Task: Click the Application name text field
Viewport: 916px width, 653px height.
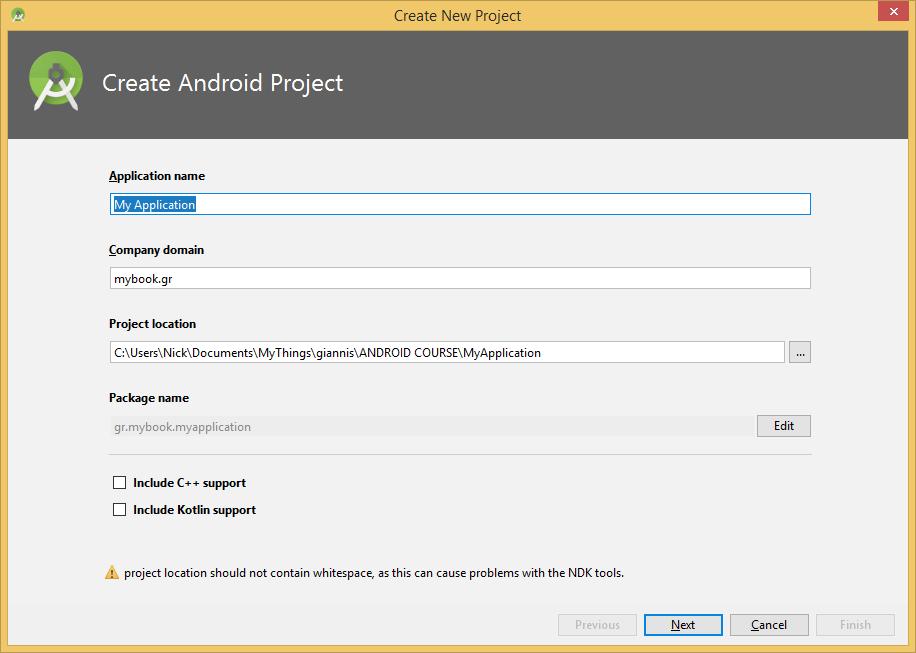Action: coord(460,204)
